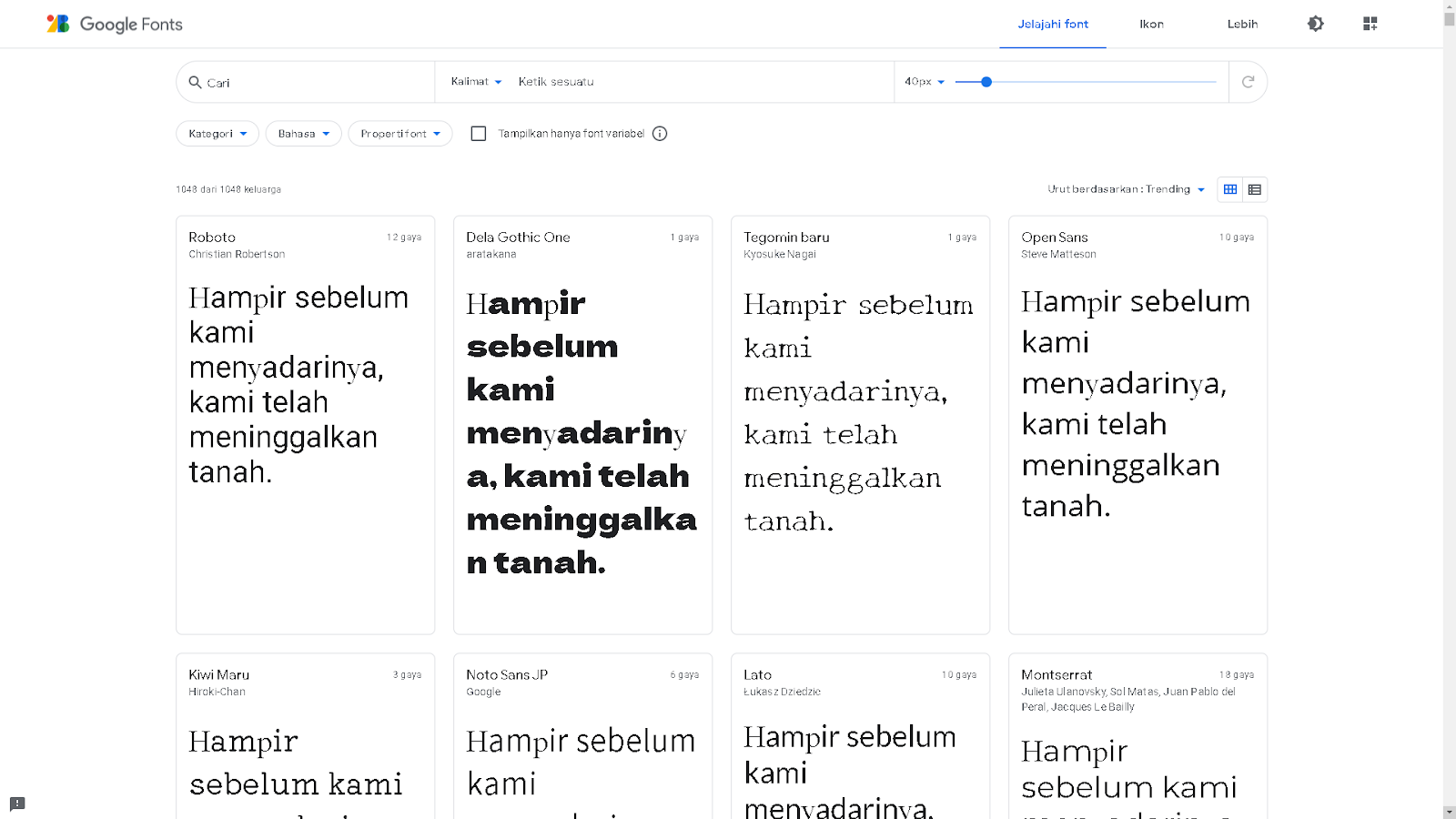The image size is (1456, 819).
Task: Open the Montserrat font card
Action: [x=1138, y=736]
